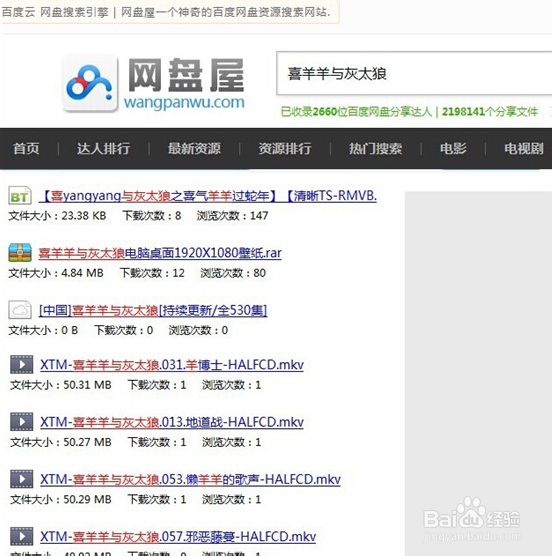Click the 2198141个分享文件 statistic text
This screenshot has height=556, width=552.
[490, 112]
